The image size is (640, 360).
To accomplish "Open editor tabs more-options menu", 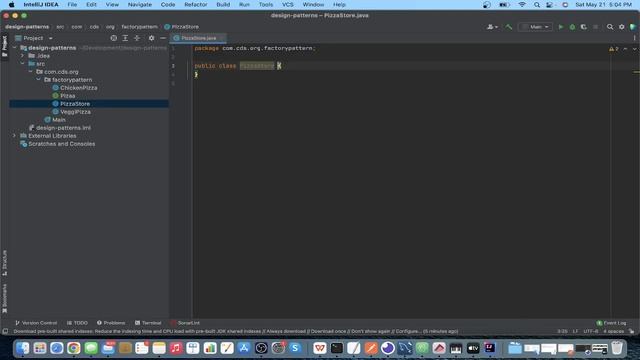I will [x=634, y=38].
